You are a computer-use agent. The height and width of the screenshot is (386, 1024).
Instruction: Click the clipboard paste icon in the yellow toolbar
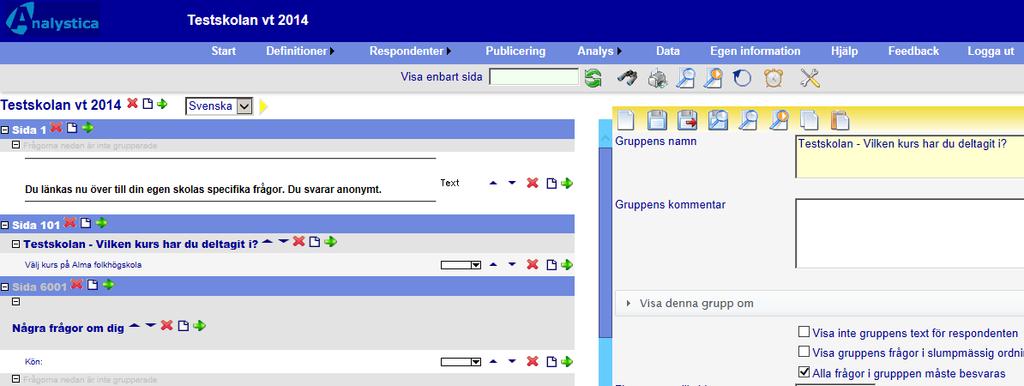tap(839, 120)
